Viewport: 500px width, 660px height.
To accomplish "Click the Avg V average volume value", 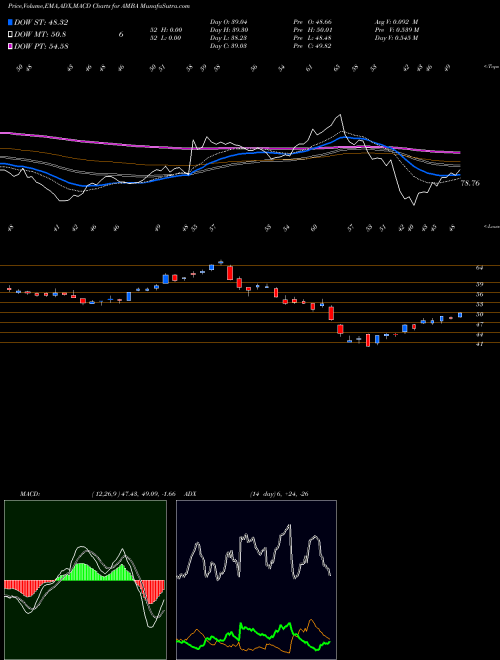I will pos(398,21).
